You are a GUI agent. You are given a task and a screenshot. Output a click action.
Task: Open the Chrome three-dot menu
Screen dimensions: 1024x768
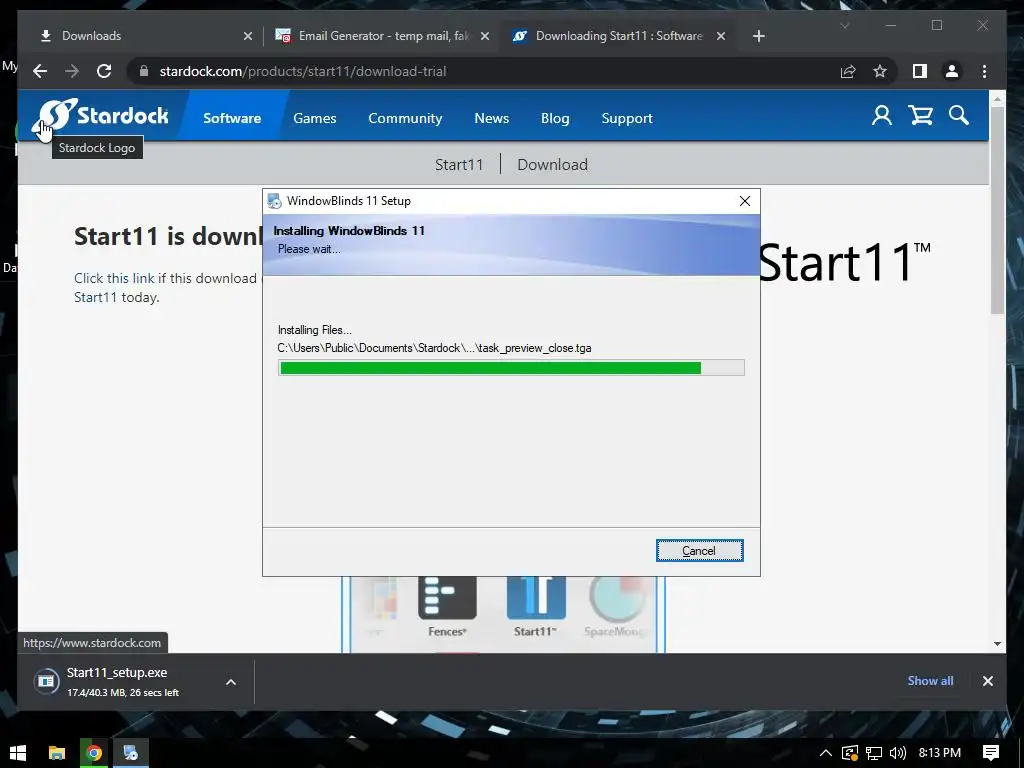(x=984, y=71)
